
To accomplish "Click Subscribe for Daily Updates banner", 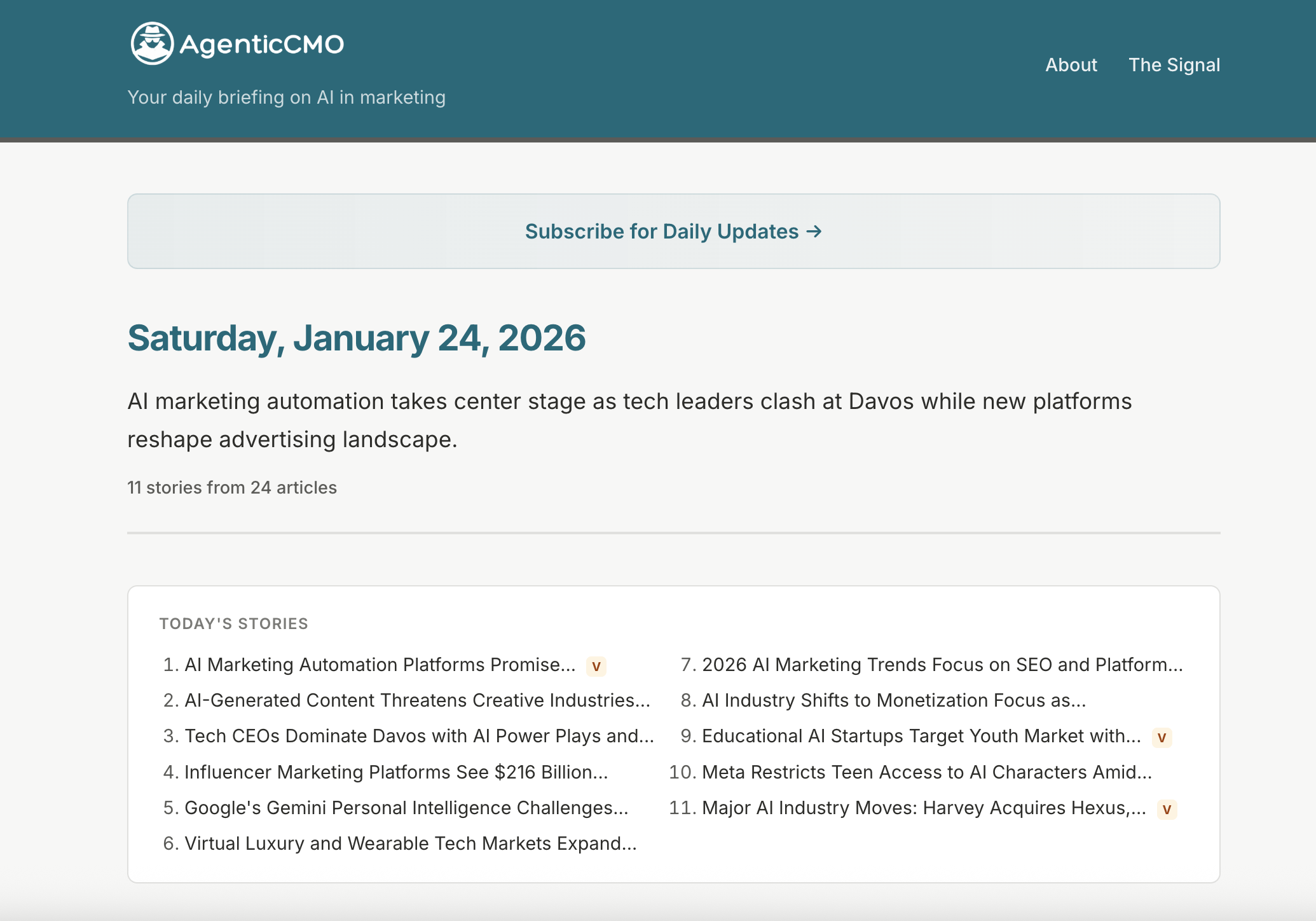I will (x=673, y=232).
